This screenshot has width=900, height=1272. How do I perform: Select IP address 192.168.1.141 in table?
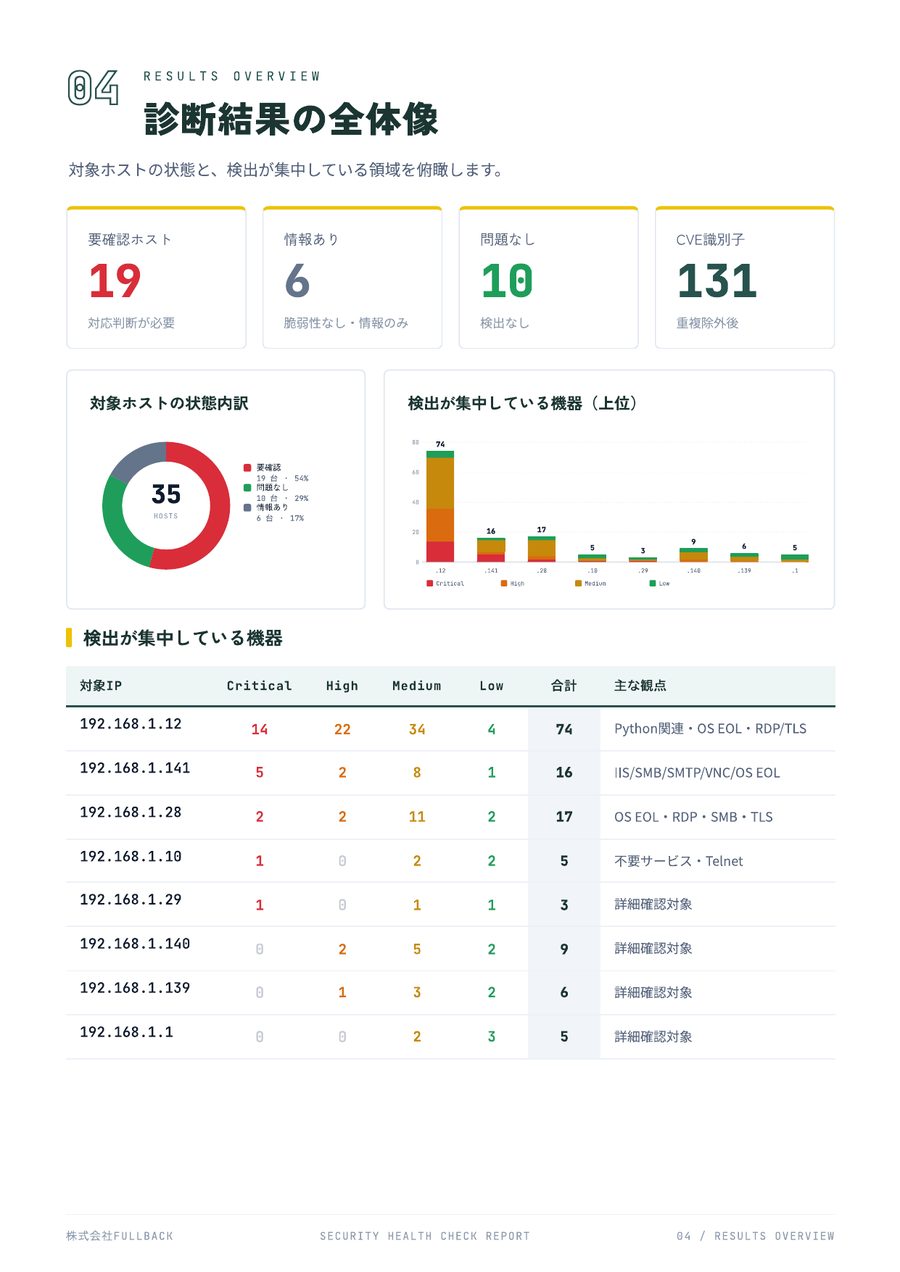click(135, 768)
